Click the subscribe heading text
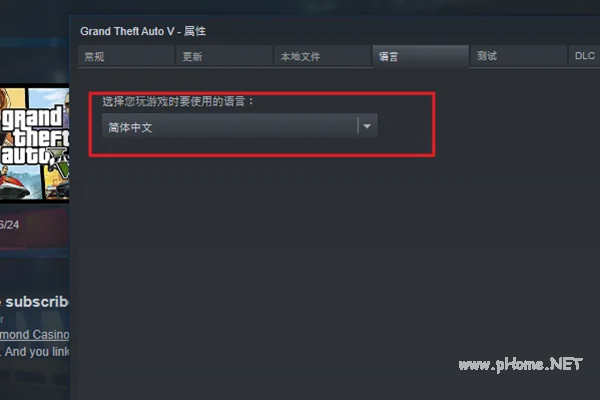 coord(37,302)
